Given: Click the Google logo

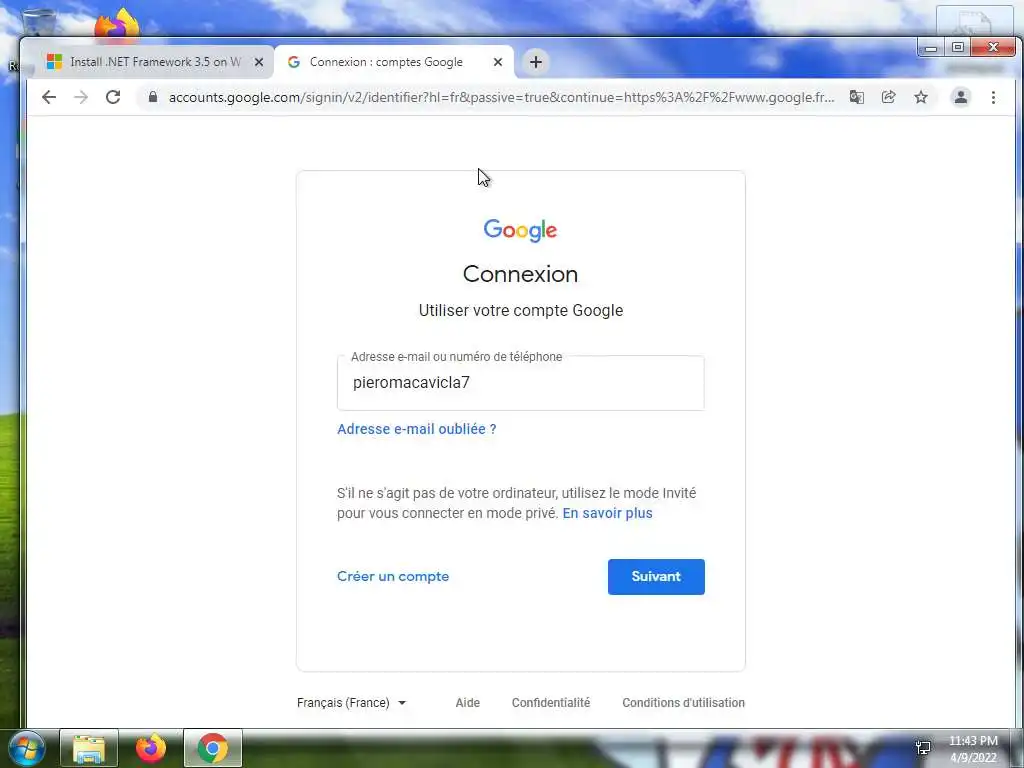Looking at the screenshot, I should [x=520, y=230].
